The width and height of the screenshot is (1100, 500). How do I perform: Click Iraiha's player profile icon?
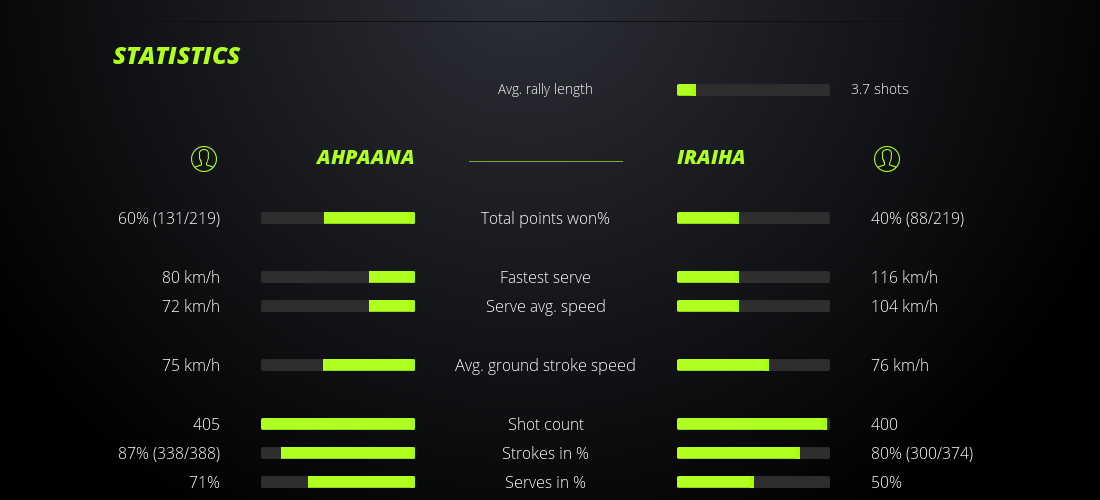(x=887, y=158)
